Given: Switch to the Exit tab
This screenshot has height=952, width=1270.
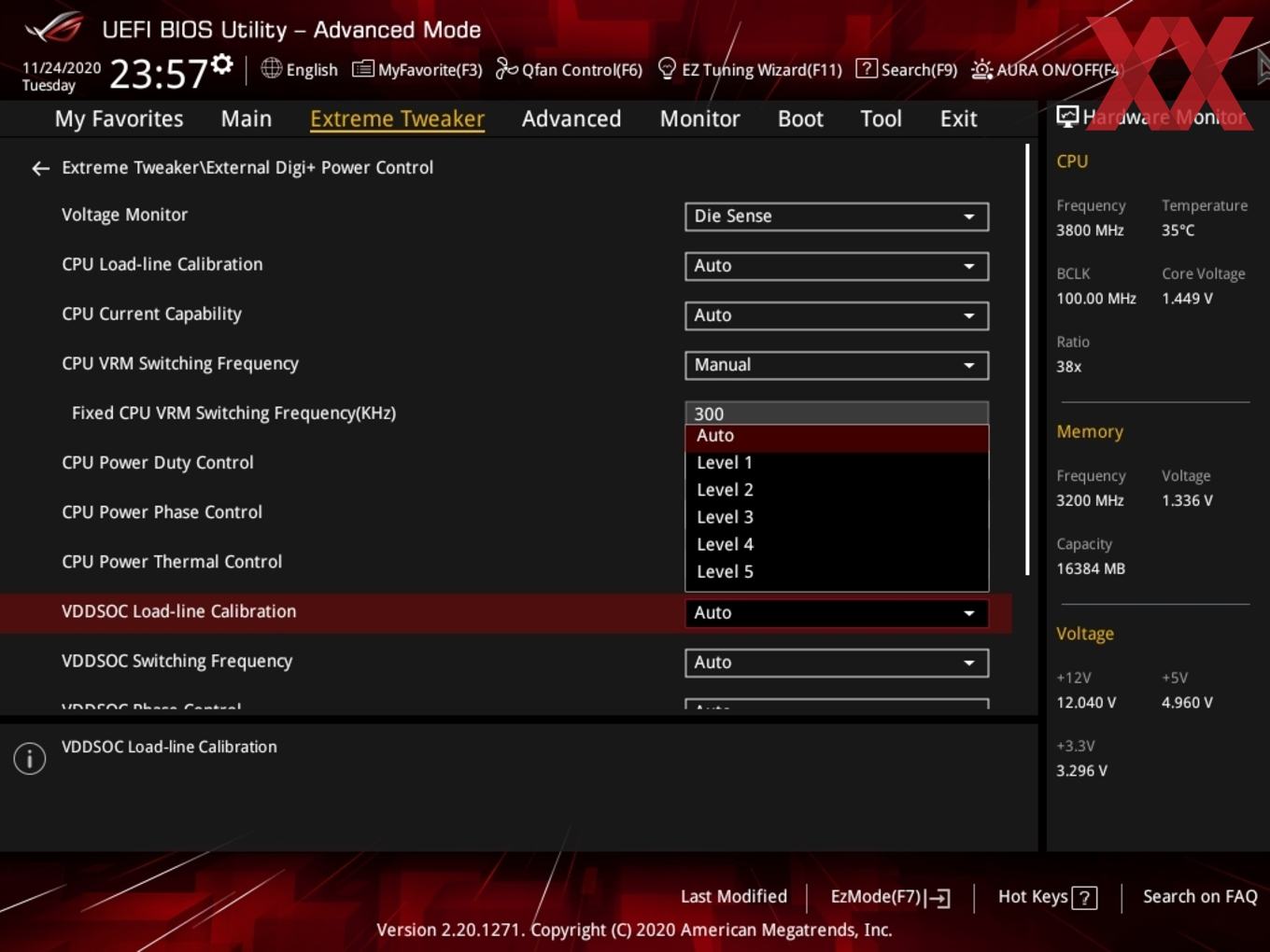Looking at the screenshot, I should [x=958, y=119].
